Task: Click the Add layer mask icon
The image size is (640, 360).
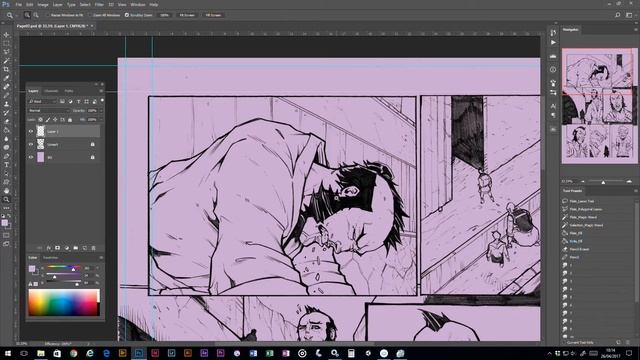Action: [x=58, y=248]
